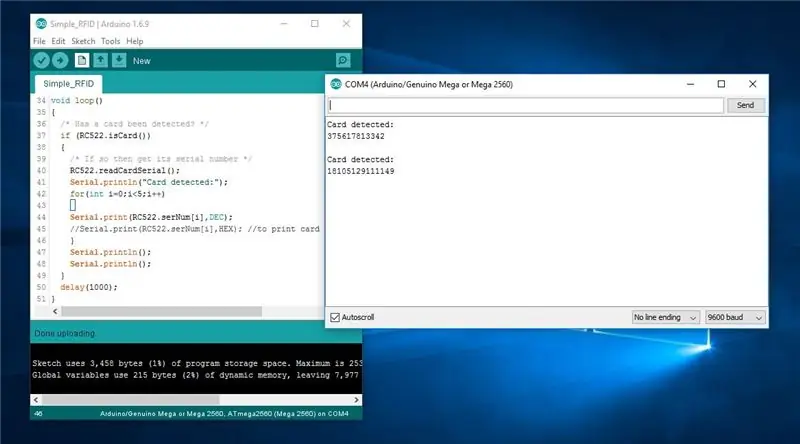
Task: Maximize the COM4 serial monitor window
Action: (721, 84)
